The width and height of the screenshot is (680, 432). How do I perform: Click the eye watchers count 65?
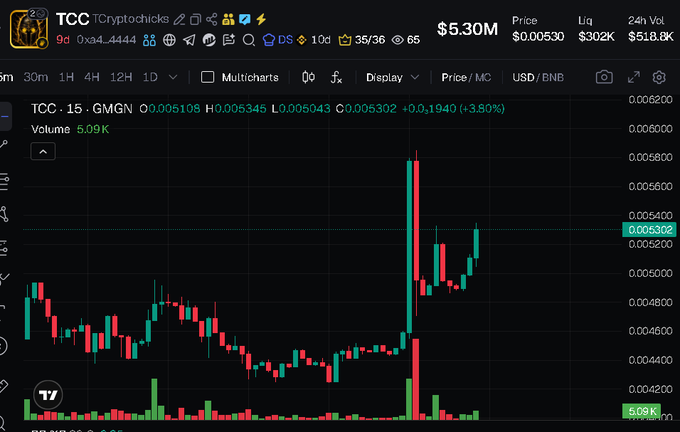(405, 40)
